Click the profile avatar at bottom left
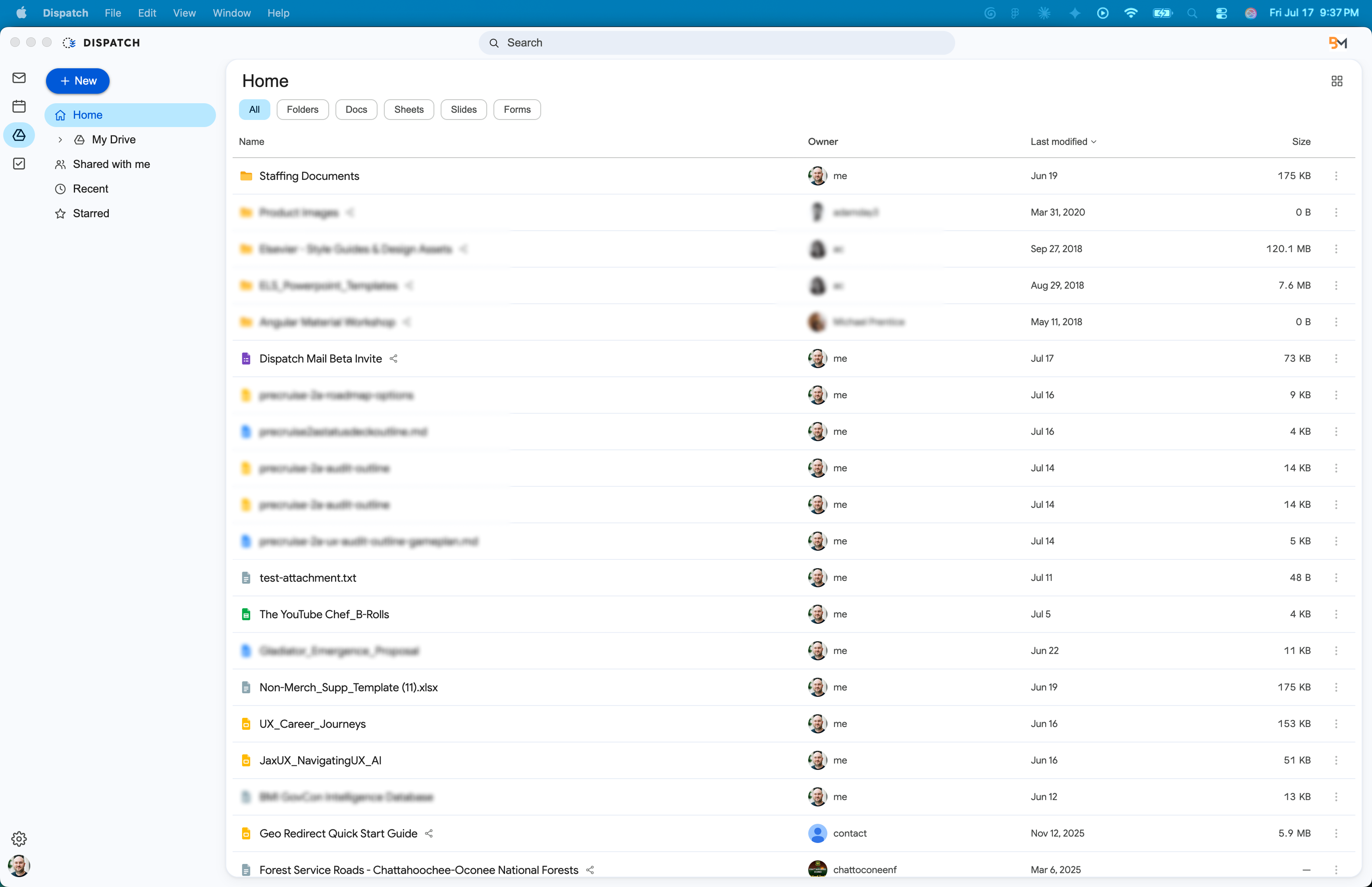This screenshot has width=1372, height=887. pyautogui.click(x=19, y=866)
